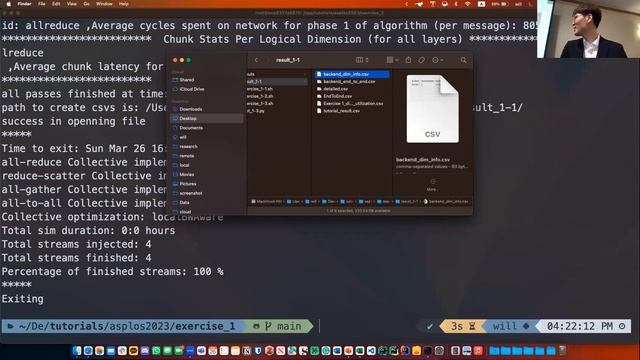640x360 pixels.
Task: Click More button in preview pane
Action: (x=432, y=184)
